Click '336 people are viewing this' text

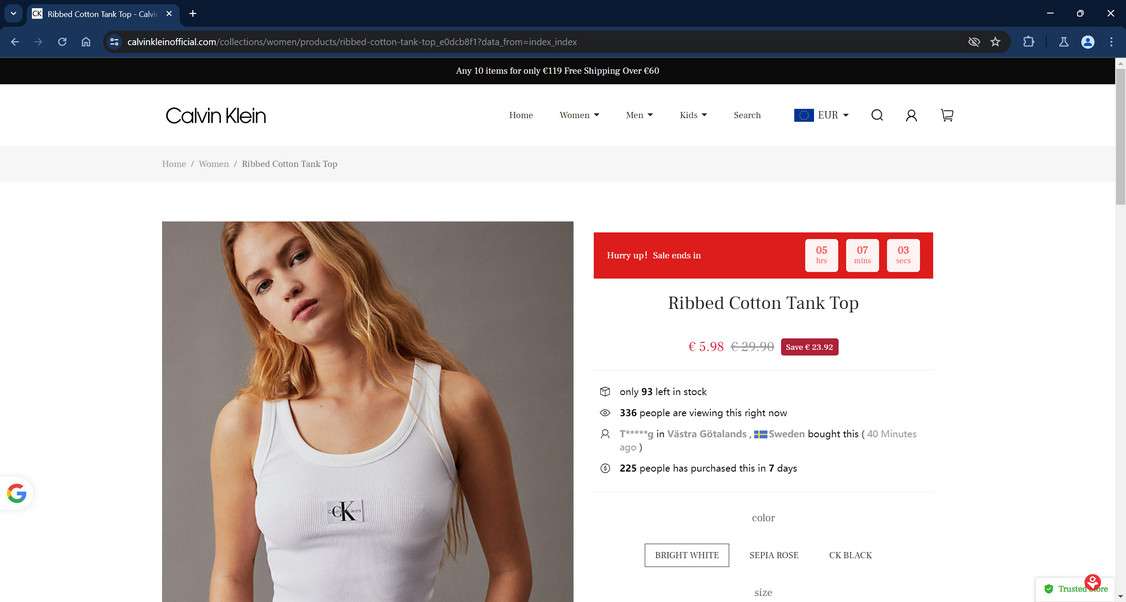703,413
